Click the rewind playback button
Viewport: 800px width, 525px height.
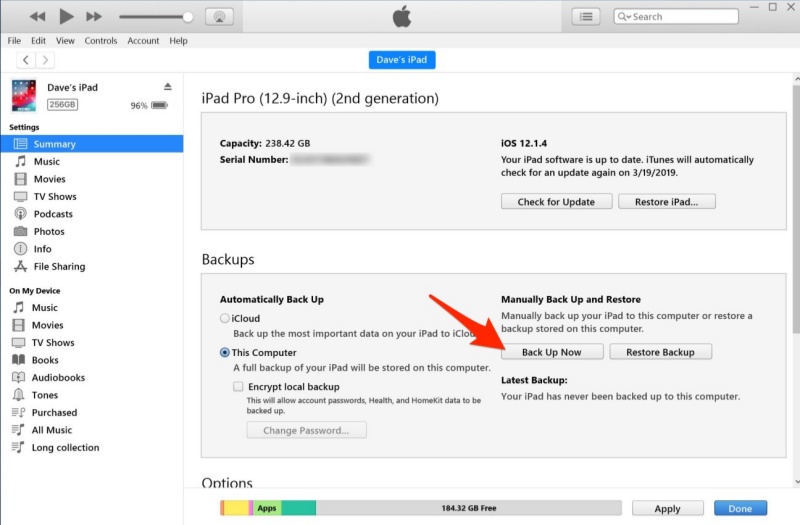[x=37, y=17]
